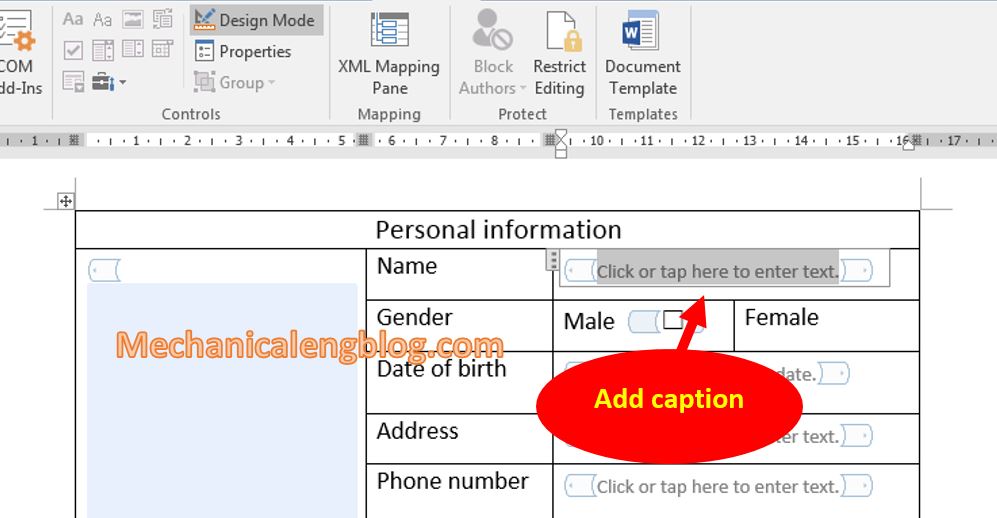This screenshot has width=997, height=518.
Task: Select the picture content control placeholder
Action: (222, 400)
